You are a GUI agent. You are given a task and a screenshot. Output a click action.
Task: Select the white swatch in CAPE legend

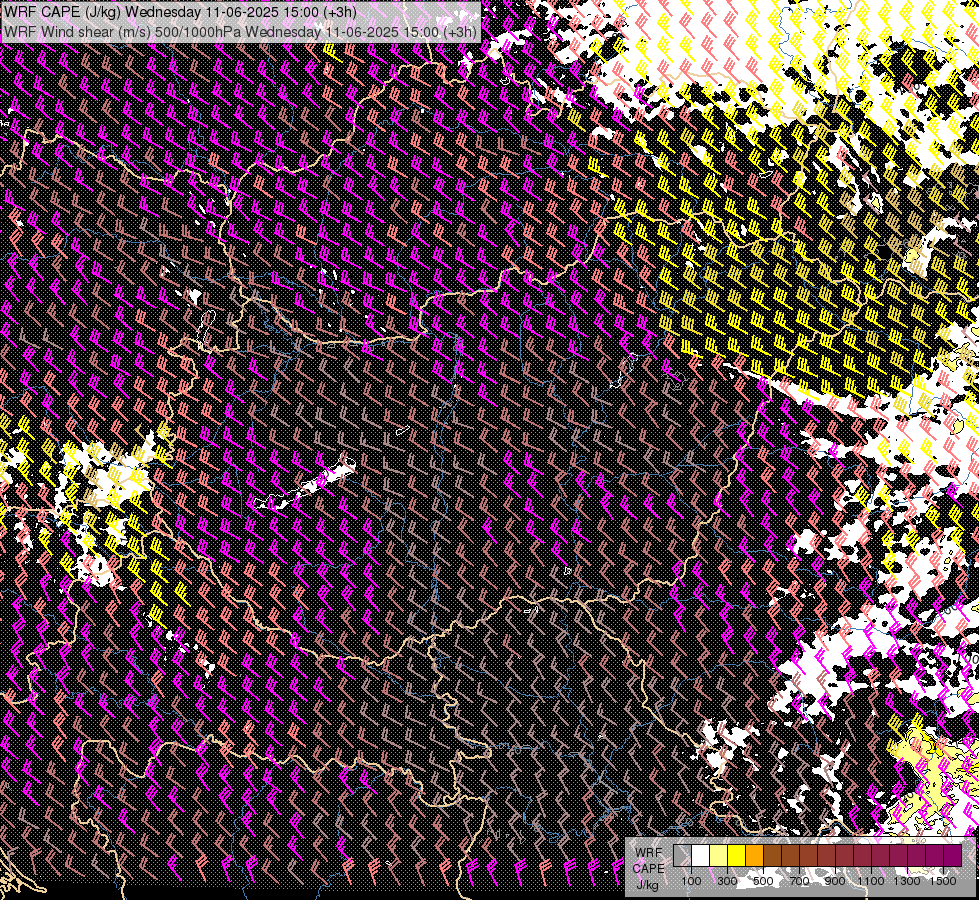701,855
